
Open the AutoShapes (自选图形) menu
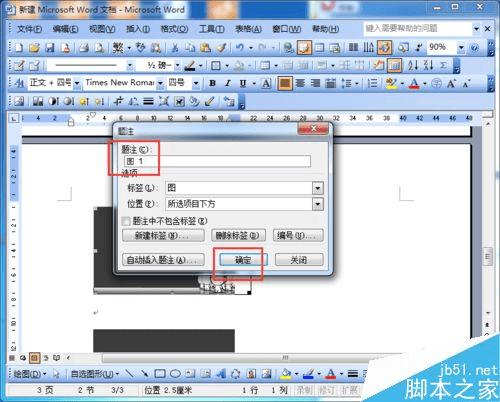pos(95,374)
